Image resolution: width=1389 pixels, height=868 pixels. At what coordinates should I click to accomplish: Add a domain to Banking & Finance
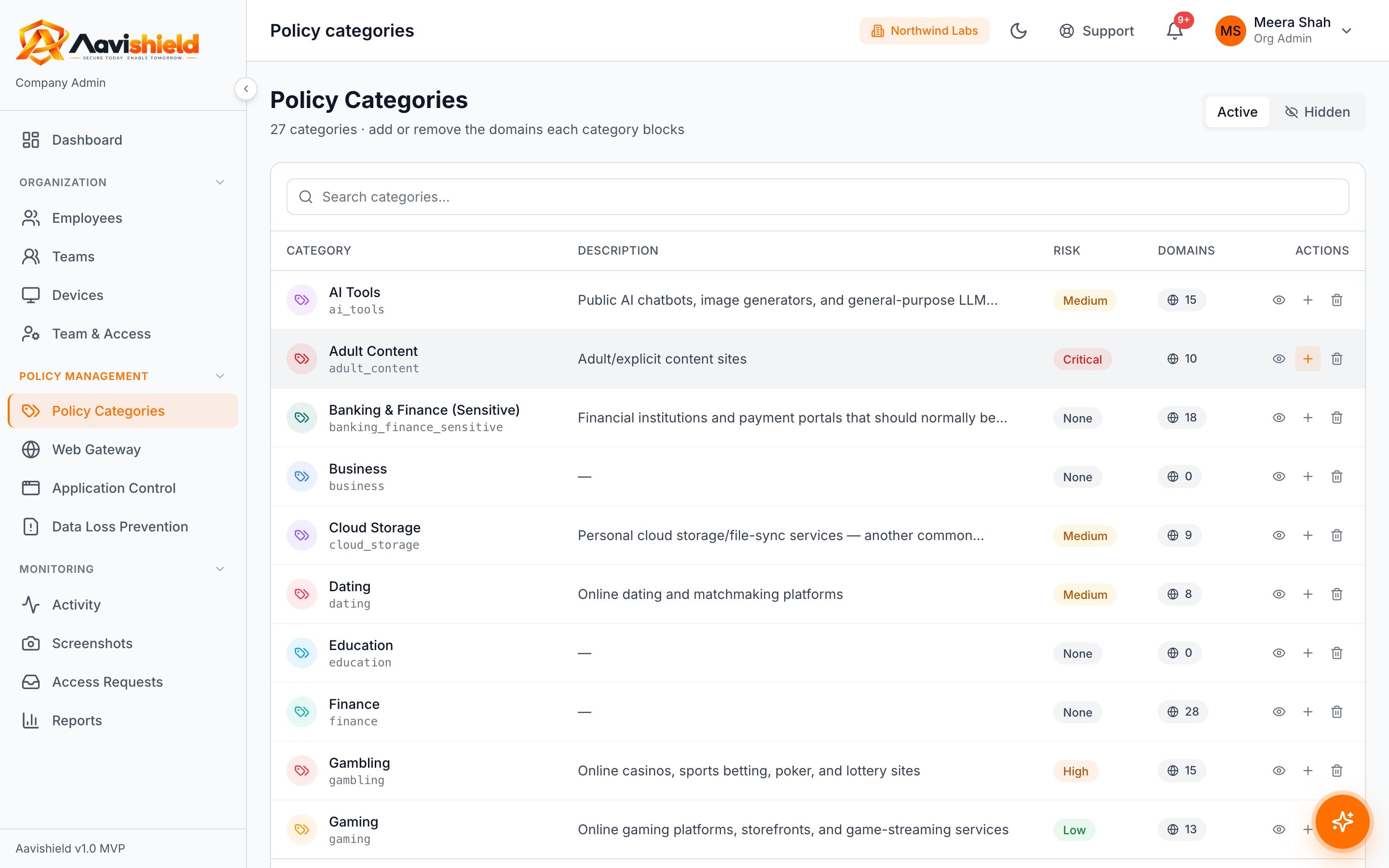(x=1307, y=417)
